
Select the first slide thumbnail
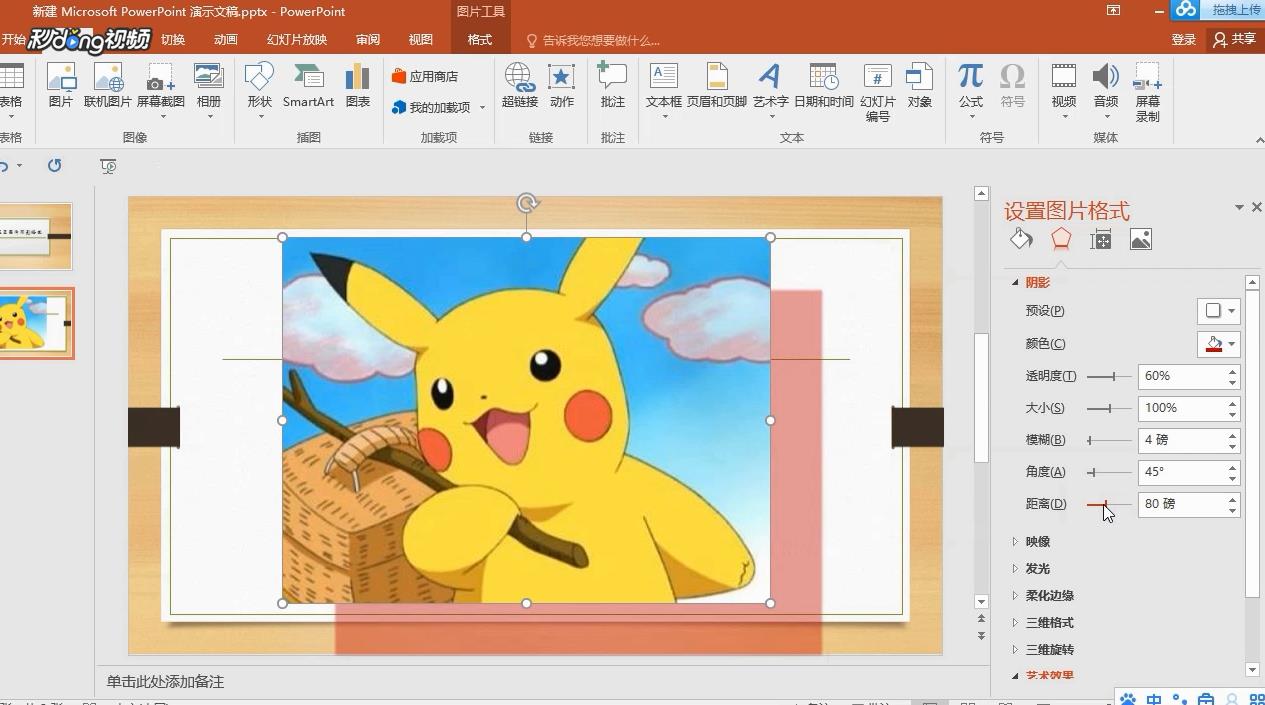point(35,237)
